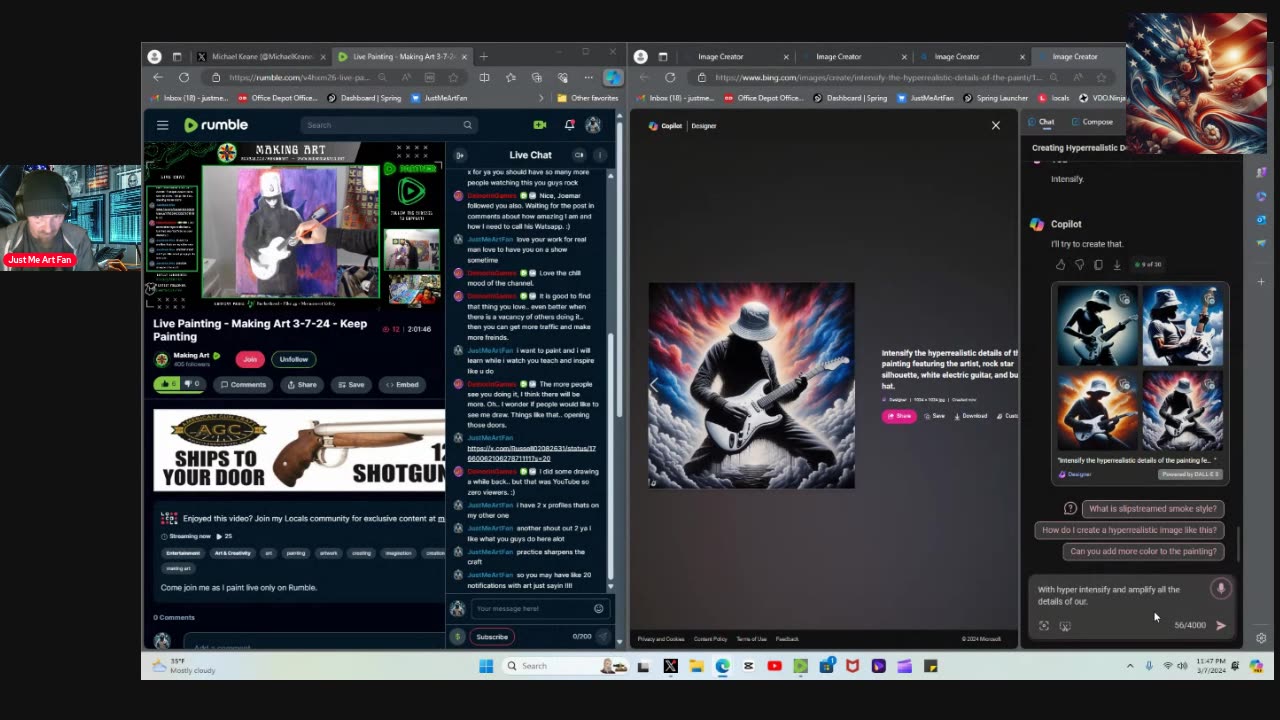Refresh the Bing Image Creator page
The width and height of the screenshot is (1280, 720).
tap(670, 77)
